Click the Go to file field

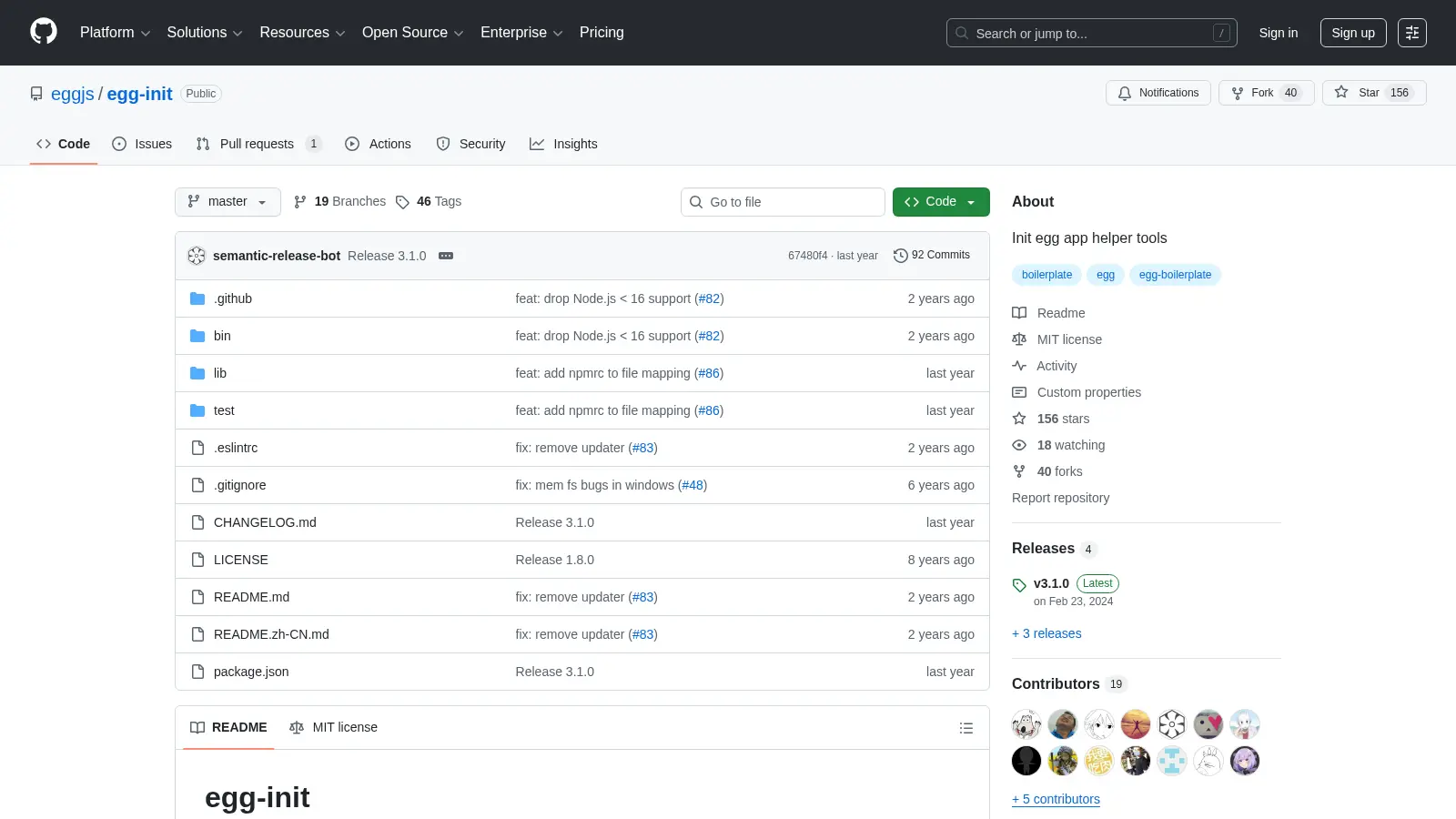tap(783, 202)
